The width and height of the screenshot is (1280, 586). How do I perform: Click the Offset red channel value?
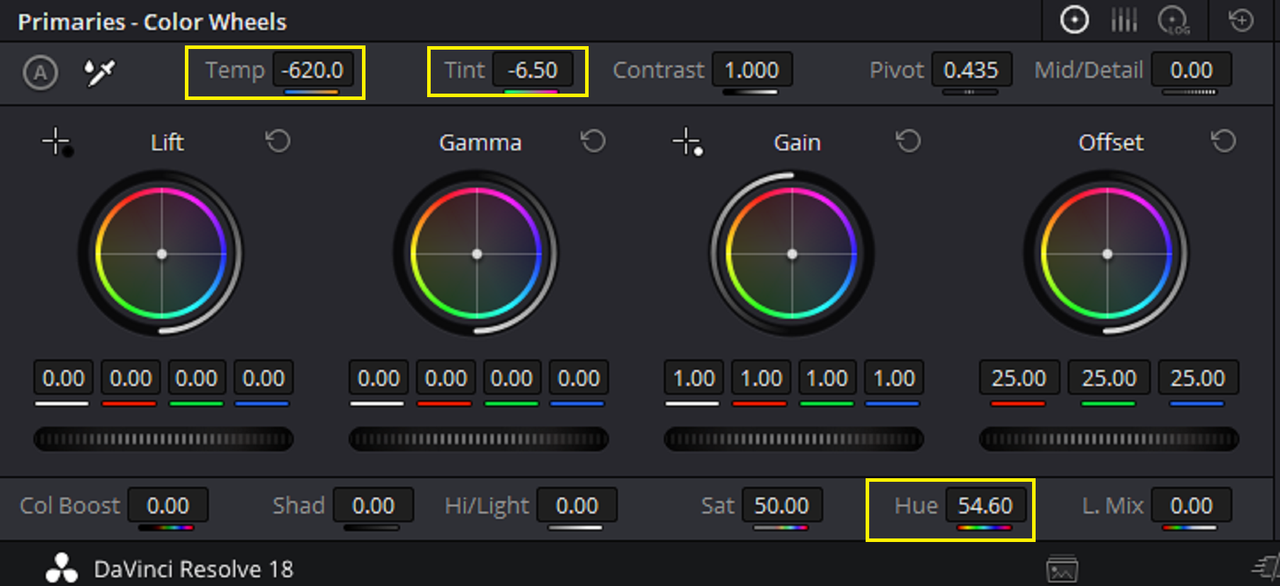pos(1019,379)
